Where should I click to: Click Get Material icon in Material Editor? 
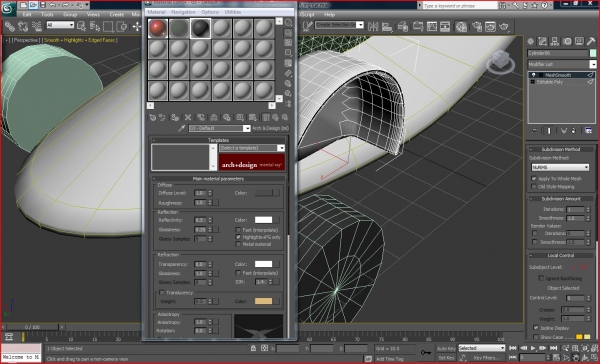pyautogui.click(x=152, y=118)
